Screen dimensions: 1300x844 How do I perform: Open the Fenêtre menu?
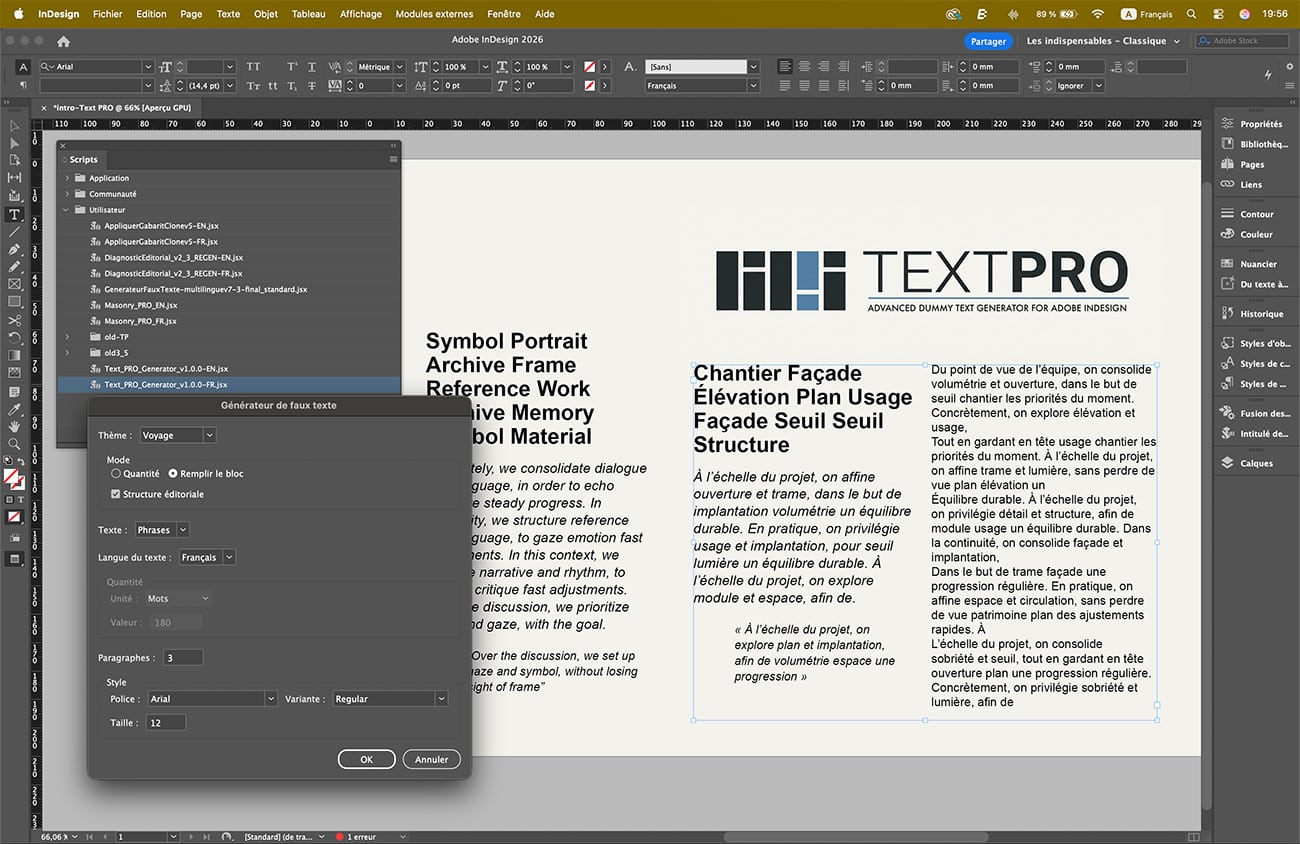tap(503, 14)
